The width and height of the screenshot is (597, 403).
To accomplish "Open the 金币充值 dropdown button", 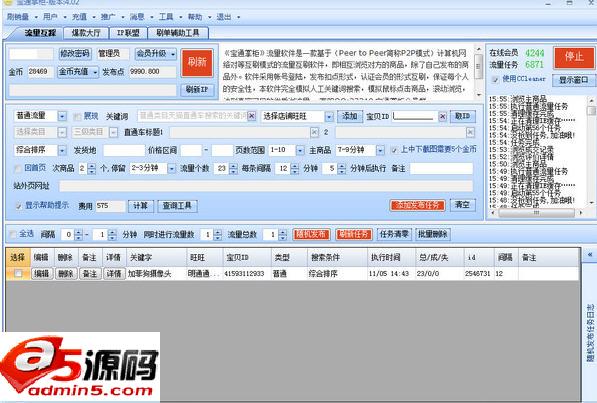I will click(78, 72).
